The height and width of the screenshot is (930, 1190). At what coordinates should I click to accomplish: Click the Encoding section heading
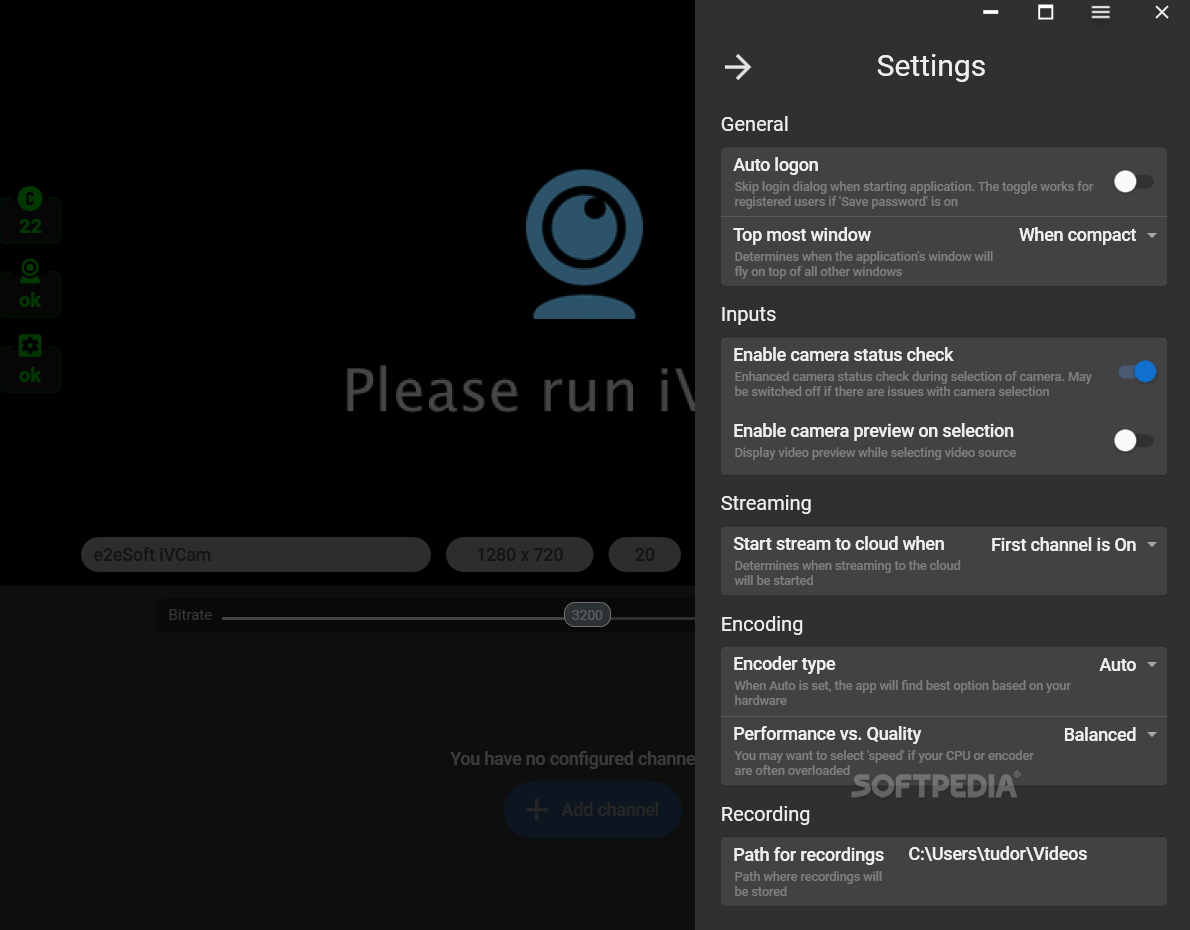(x=762, y=624)
